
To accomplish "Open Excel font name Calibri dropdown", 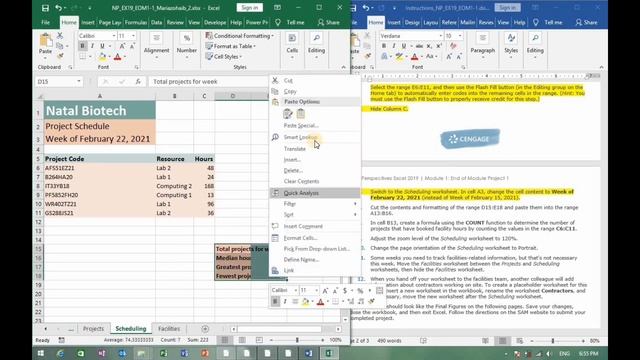I will click(114, 36).
